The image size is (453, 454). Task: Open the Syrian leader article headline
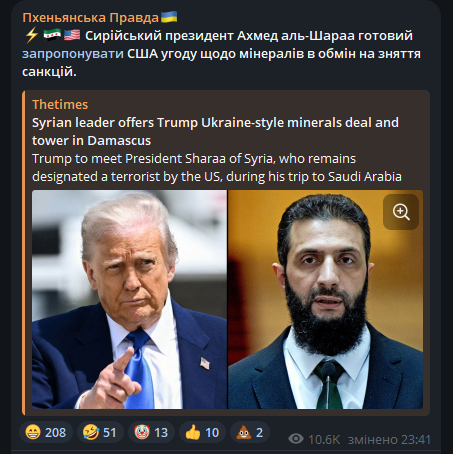click(x=215, y=131)
